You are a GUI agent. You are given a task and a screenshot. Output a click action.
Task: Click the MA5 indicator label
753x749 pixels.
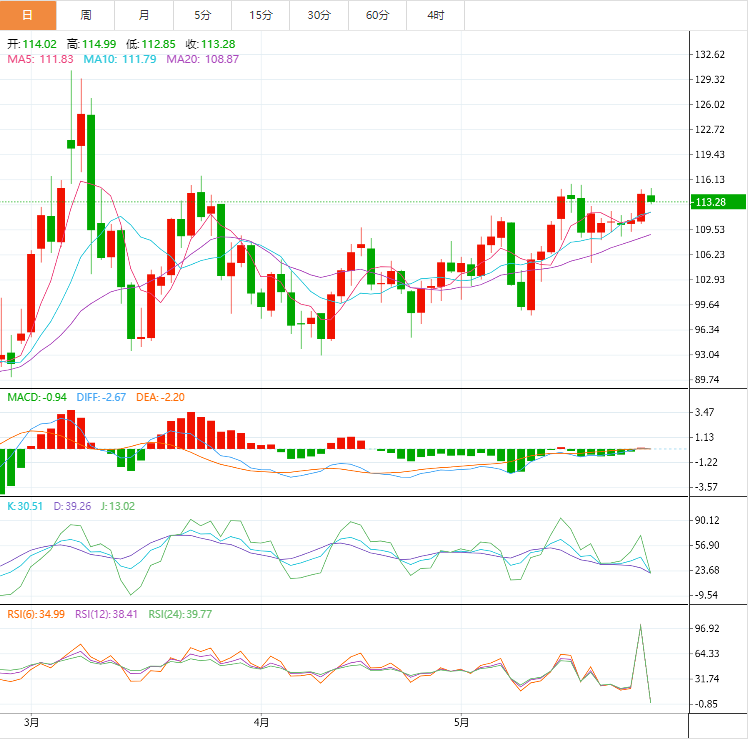coord(41,60)
